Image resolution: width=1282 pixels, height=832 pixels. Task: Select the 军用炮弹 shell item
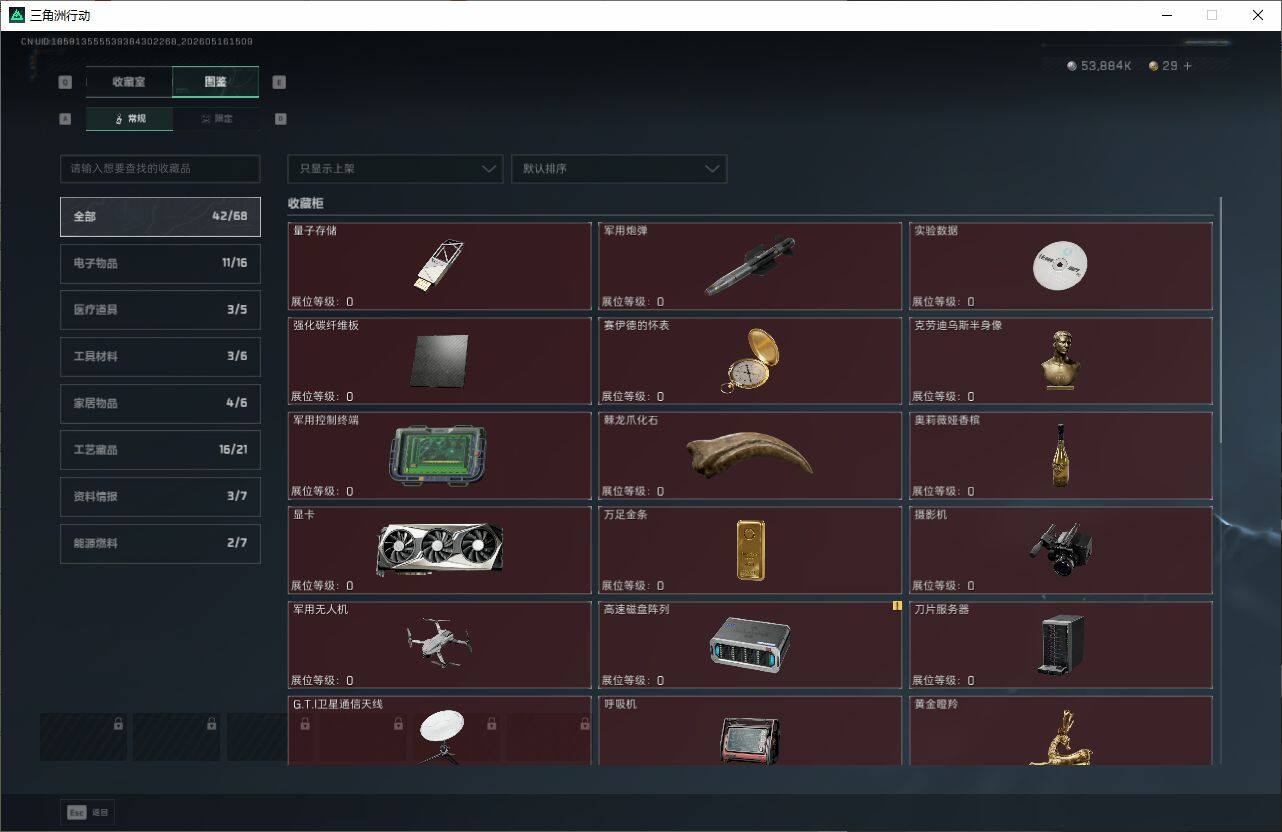click(x=750, y=266)
